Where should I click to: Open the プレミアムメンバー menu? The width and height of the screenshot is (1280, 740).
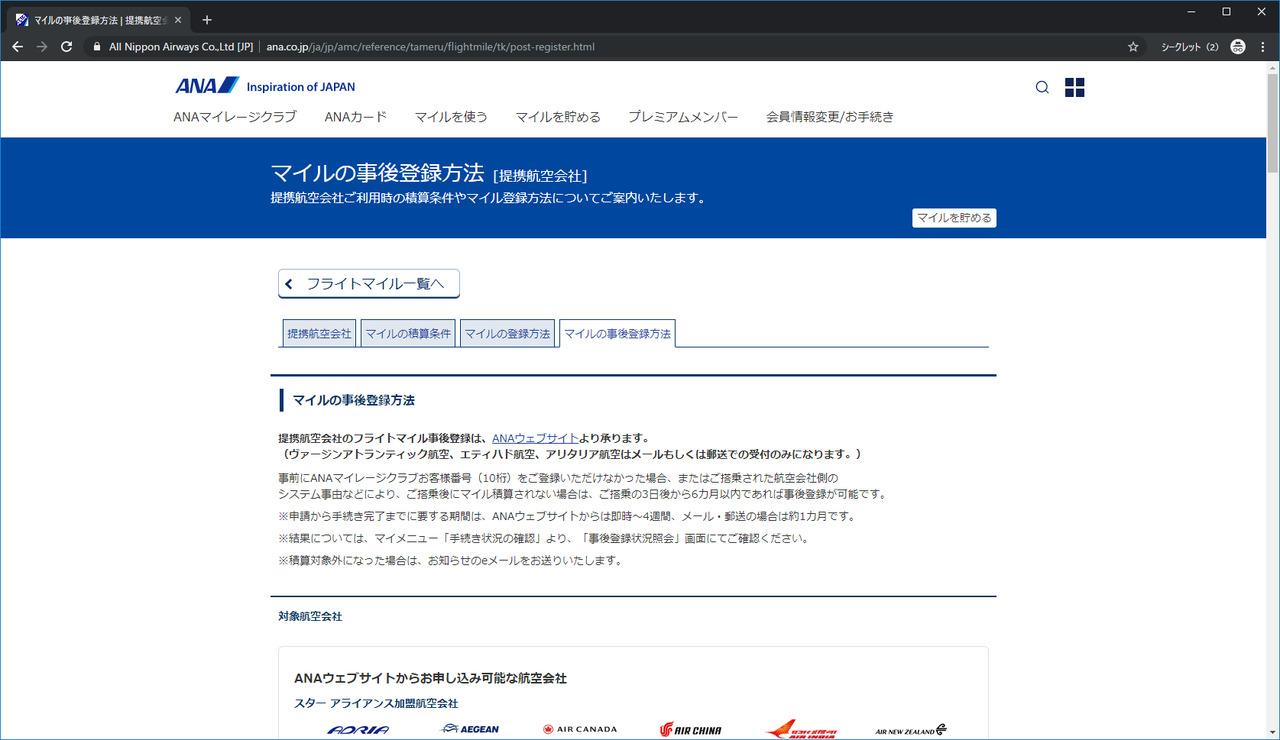[683, 117]
